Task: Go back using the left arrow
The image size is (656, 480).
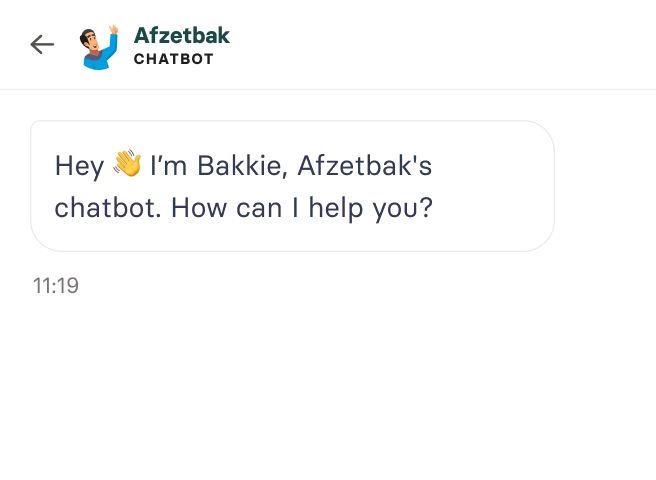Action: click(x=42, y=44)
